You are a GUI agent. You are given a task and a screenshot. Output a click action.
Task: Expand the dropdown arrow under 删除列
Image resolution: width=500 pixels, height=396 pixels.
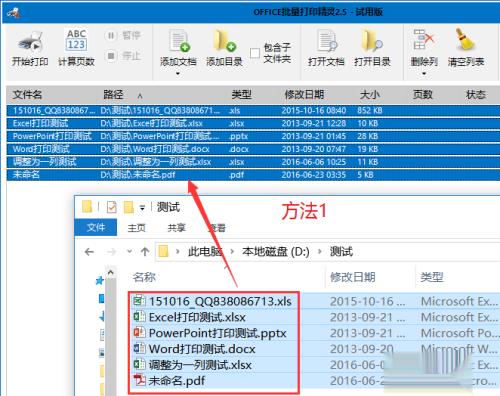[x=424, y=73]
